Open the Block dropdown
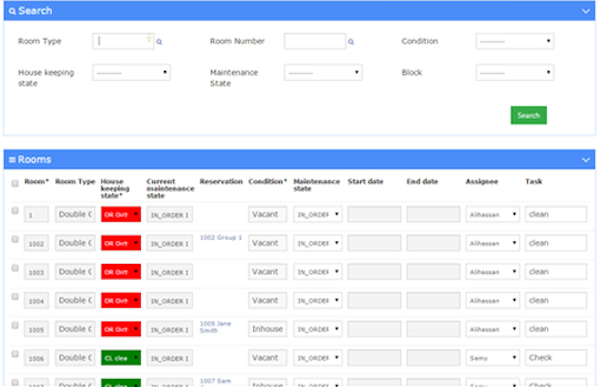The height and width of the screenshot is (387, 600). pyautogui.click(x=515, y=72)
